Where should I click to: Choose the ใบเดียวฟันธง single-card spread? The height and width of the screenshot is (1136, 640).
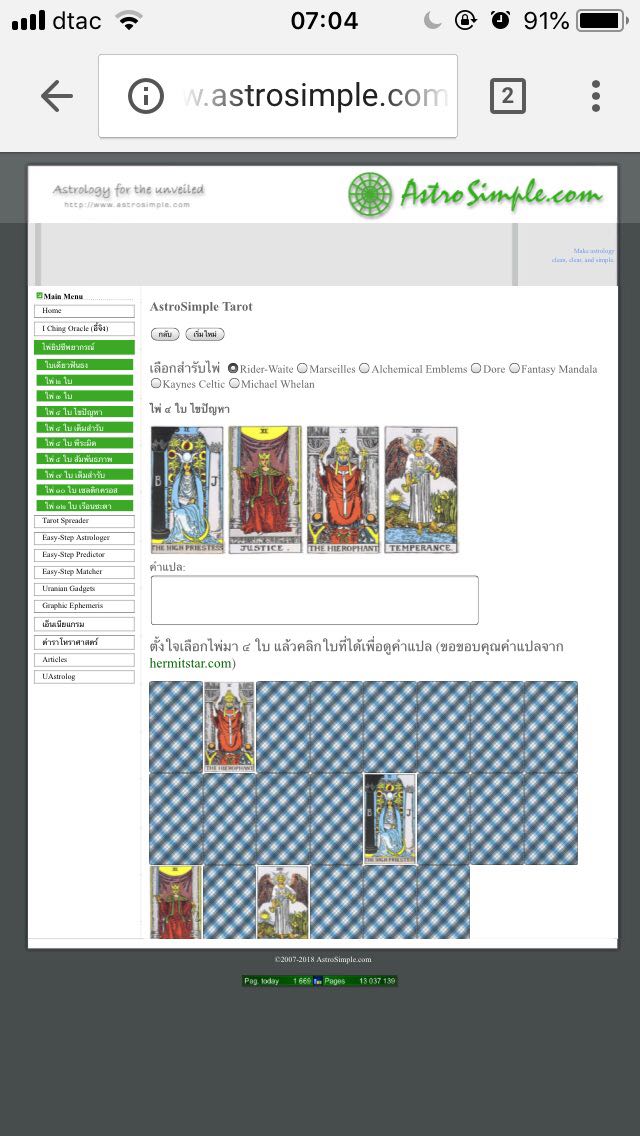point(85,364)
